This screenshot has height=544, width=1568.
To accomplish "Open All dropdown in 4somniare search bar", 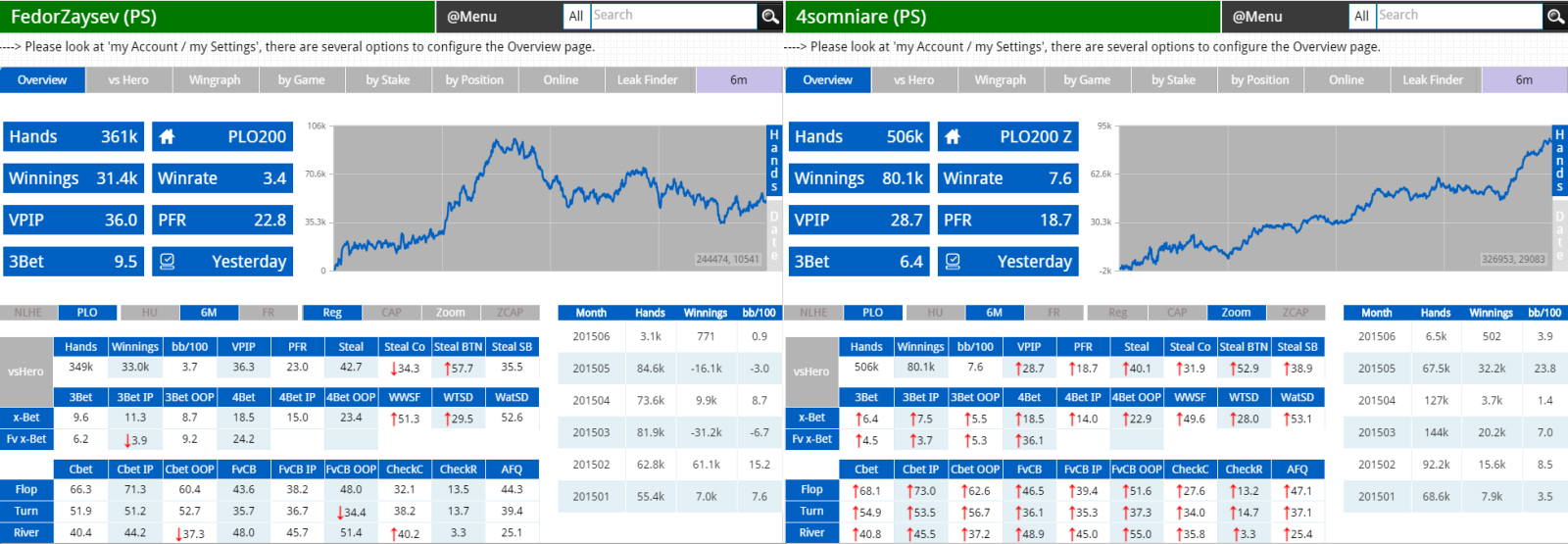I will coord(1362,17).
